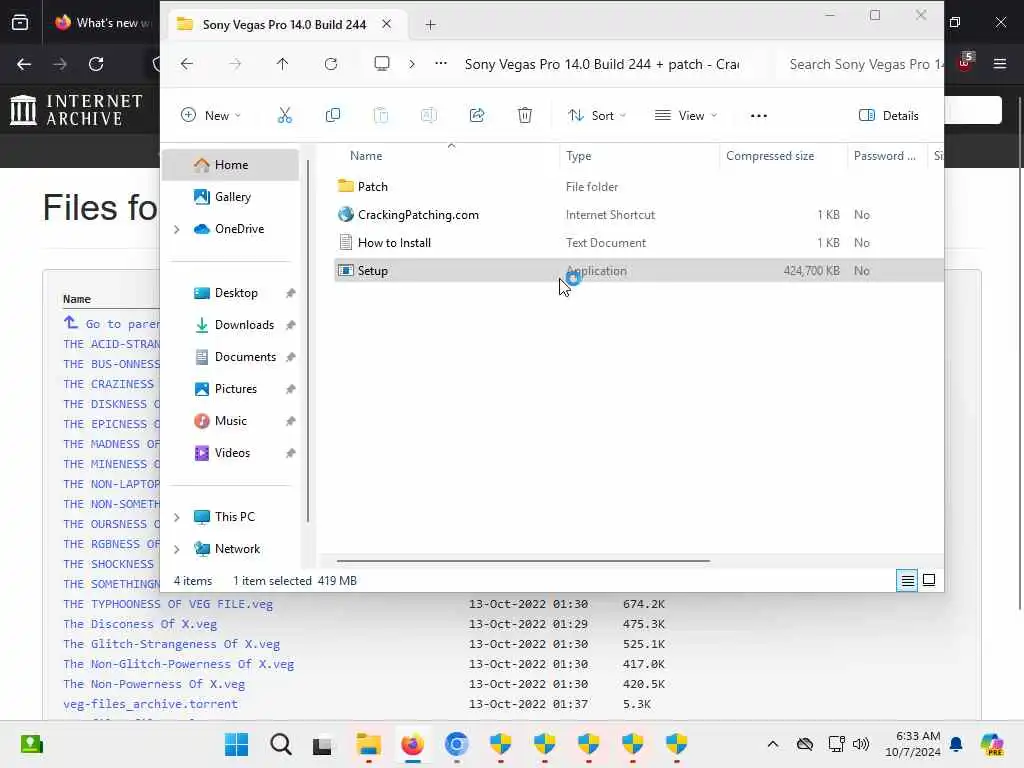Click the Copy icon in Explorer toolbar
The image size is (1024, 768).
point(332,116)
